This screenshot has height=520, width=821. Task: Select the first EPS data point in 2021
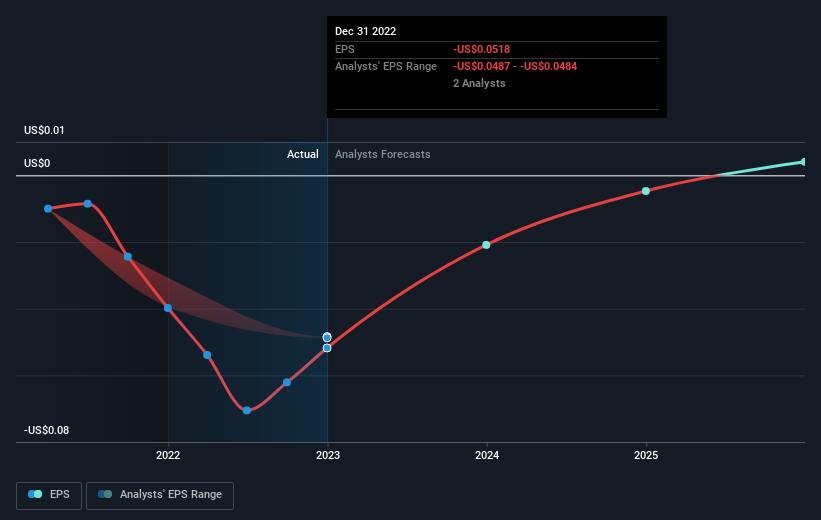point(48,209)
